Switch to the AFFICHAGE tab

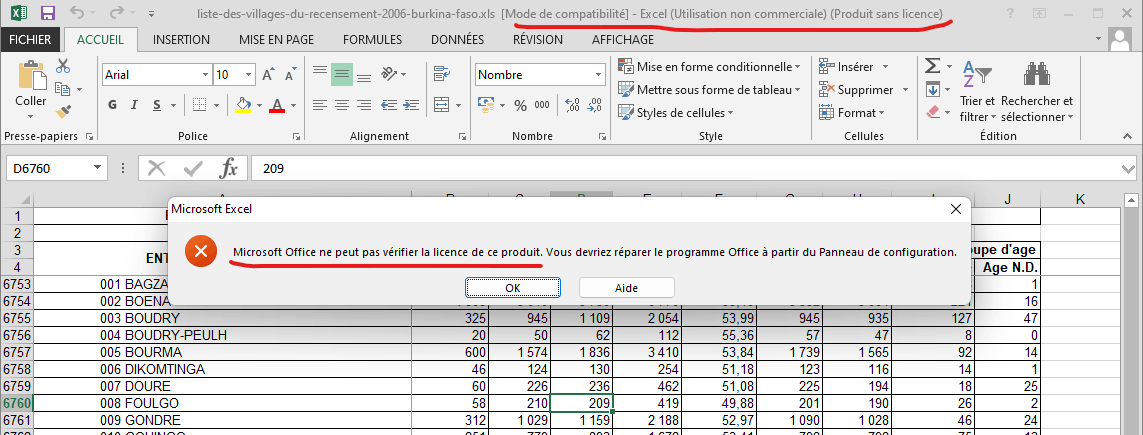coord(623,40)
